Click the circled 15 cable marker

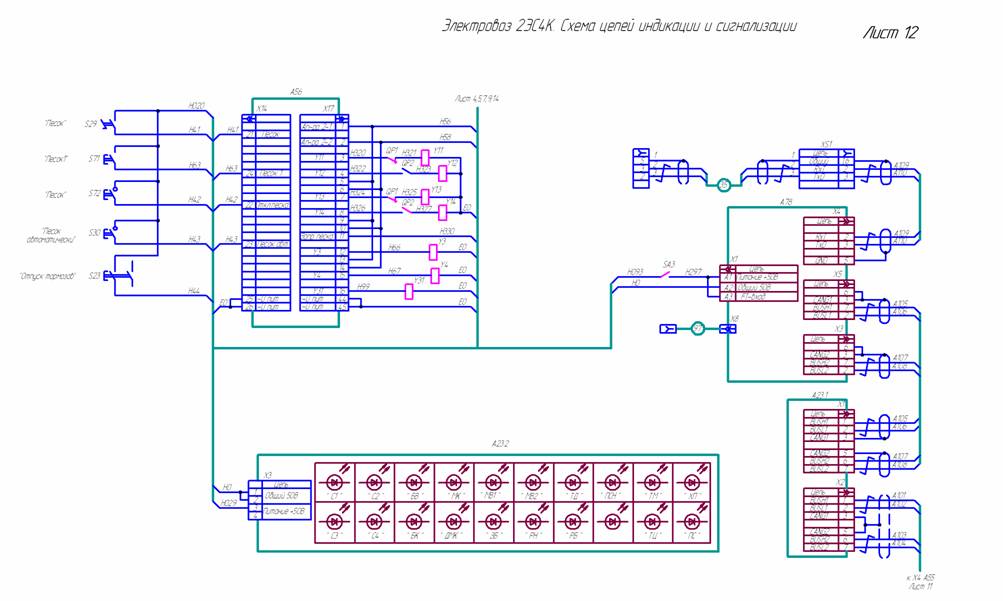tap(723, 185)
